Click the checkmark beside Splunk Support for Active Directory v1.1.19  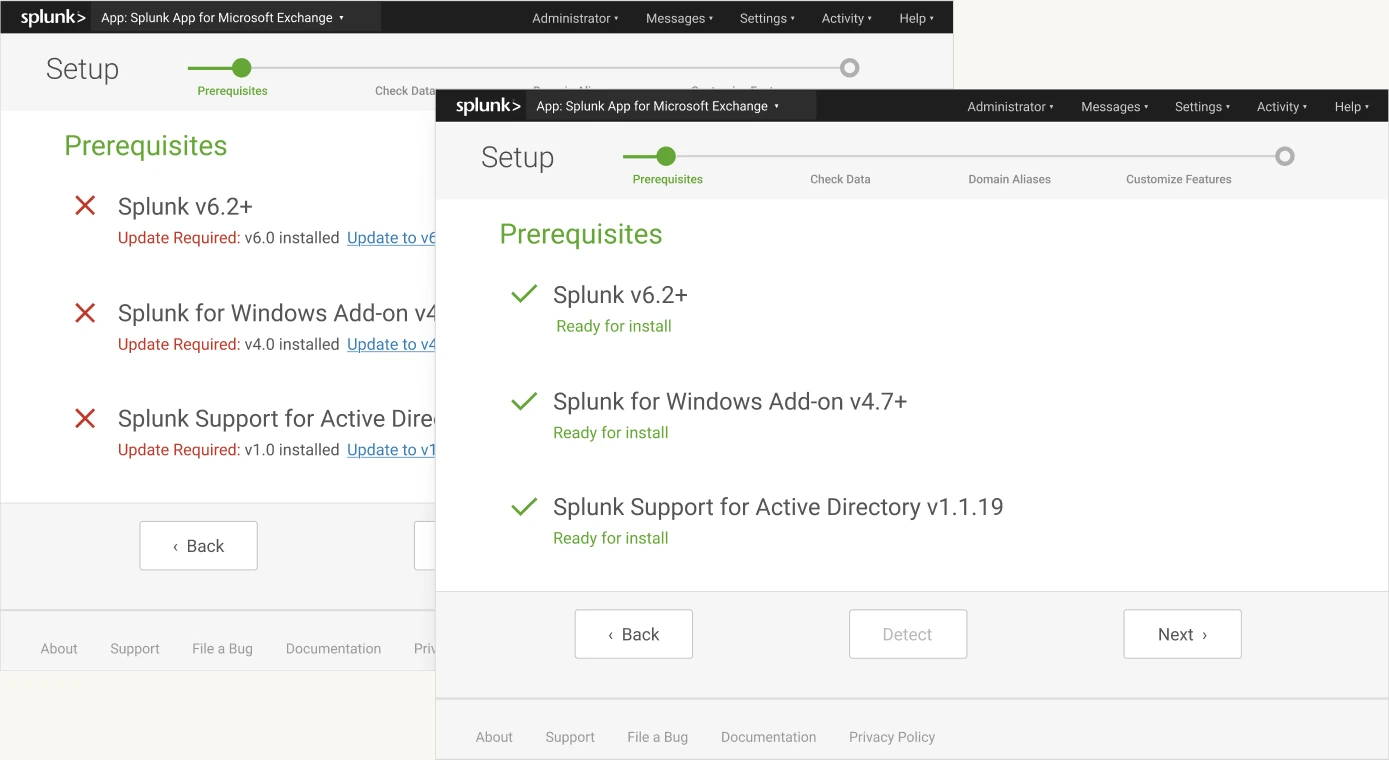(524, 507)
